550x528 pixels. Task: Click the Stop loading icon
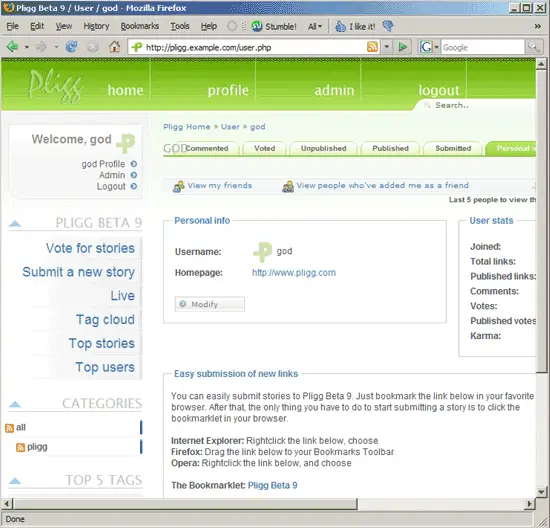93,47
